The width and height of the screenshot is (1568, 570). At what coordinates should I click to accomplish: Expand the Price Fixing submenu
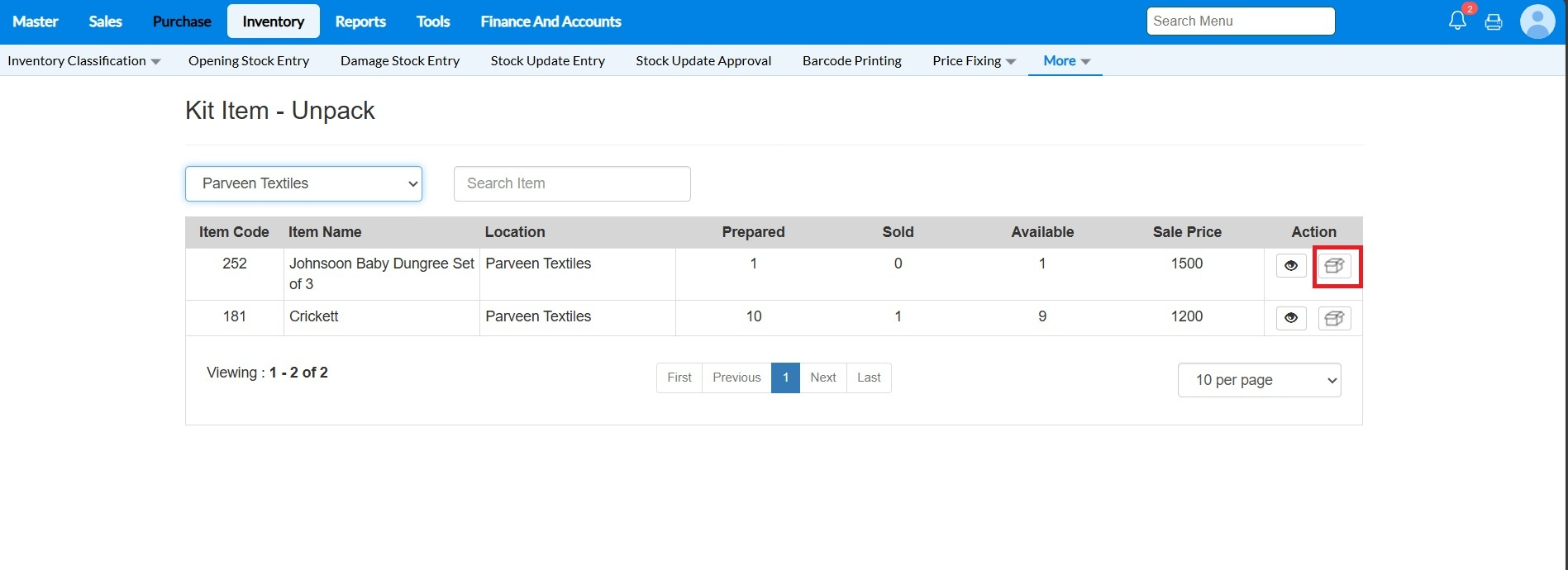tap(974, 61)
